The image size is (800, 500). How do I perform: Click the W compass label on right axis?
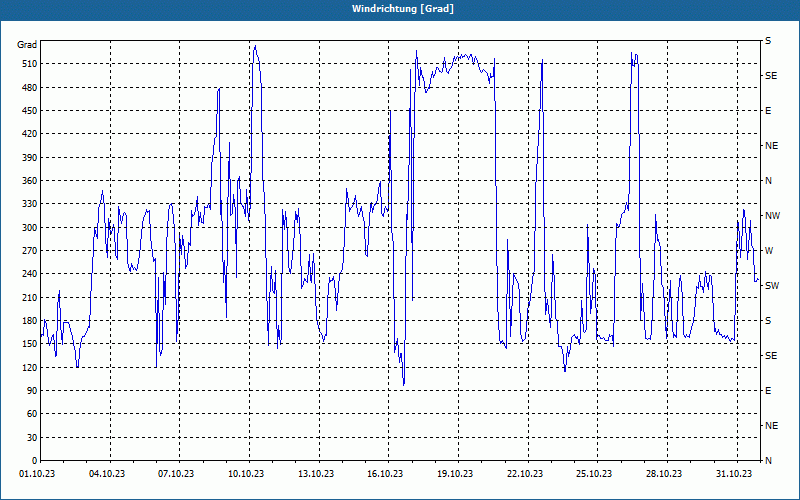coord(769,251)
